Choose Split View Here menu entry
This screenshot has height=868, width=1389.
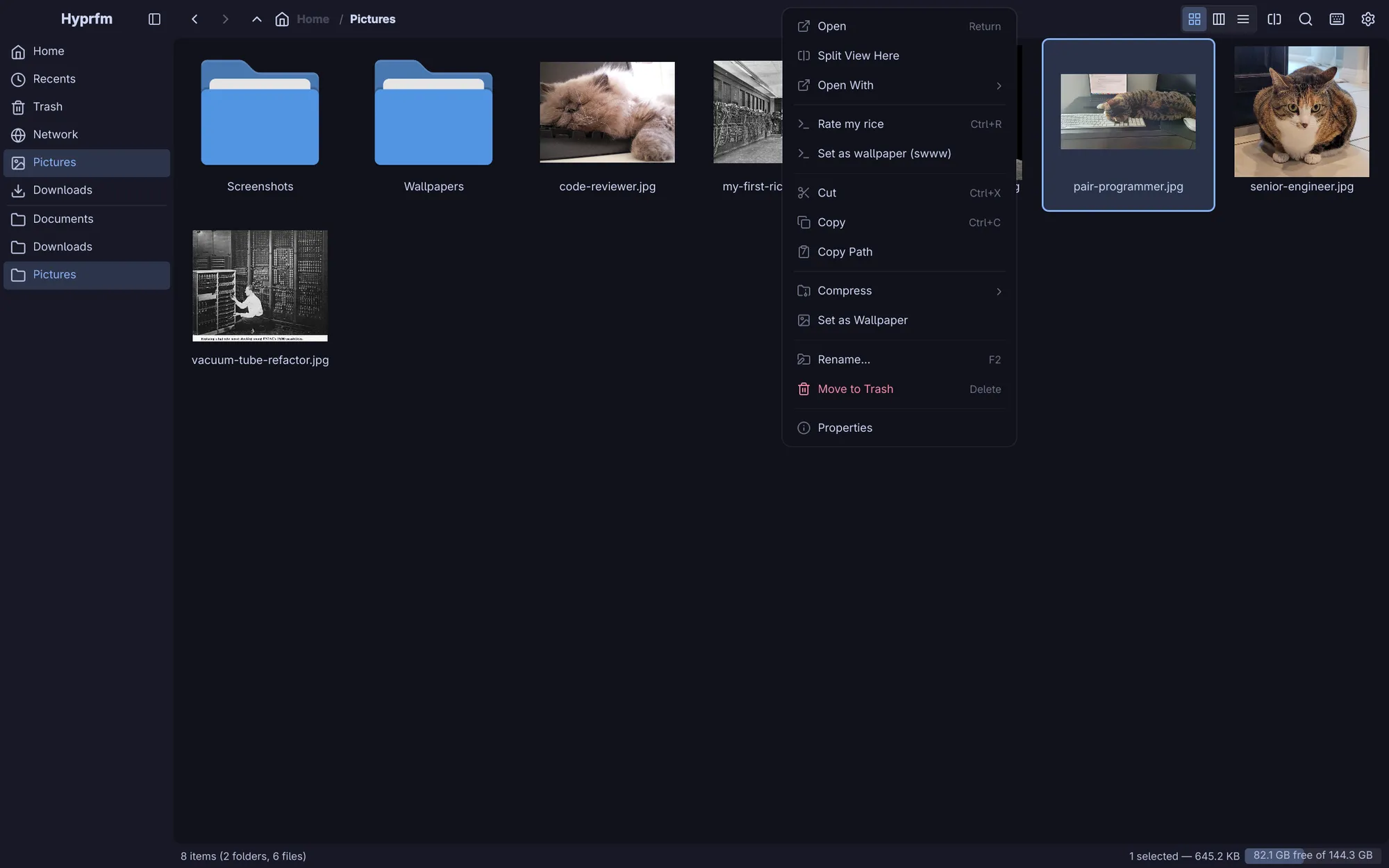899,56
